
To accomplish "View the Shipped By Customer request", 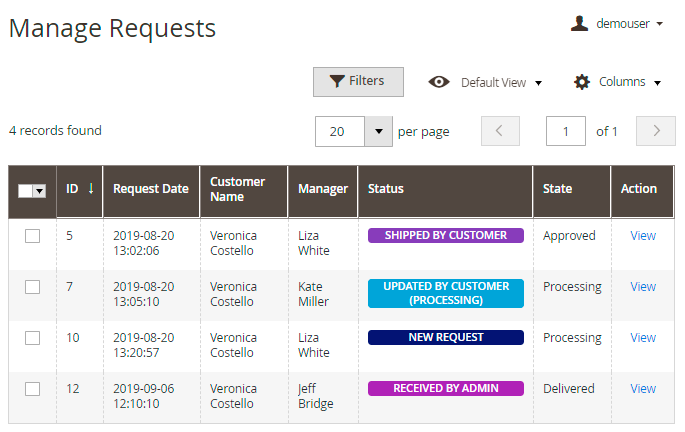I will (643, 236).
